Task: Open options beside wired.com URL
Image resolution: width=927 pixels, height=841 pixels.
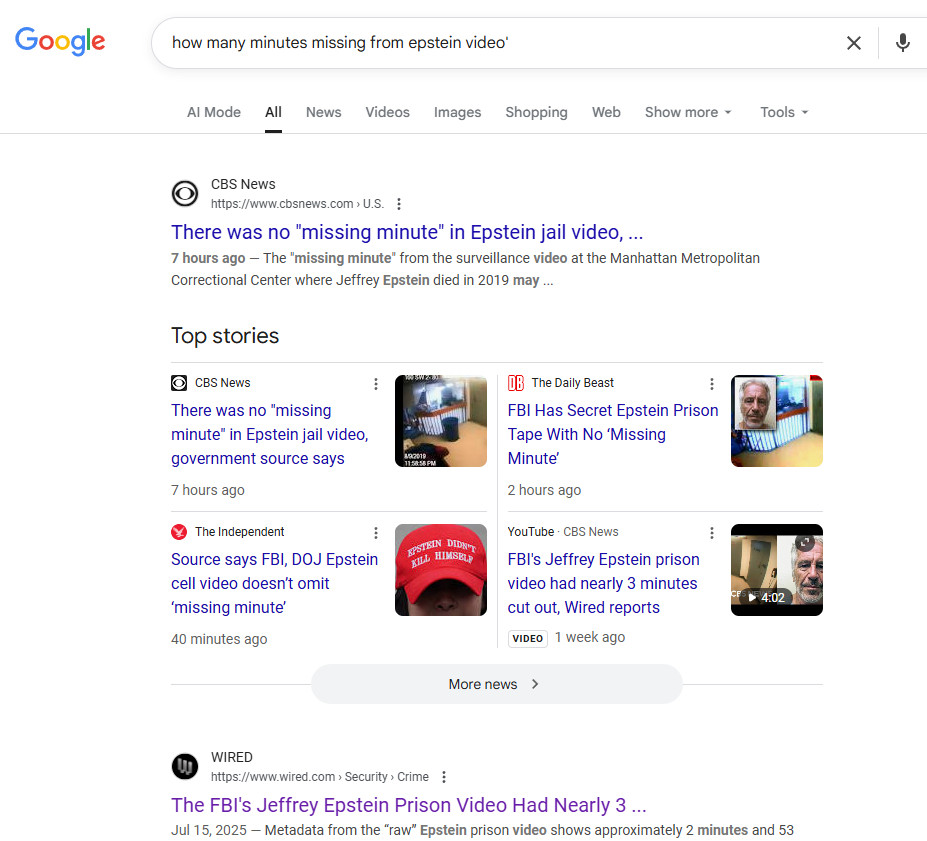Action: [444, 777]
